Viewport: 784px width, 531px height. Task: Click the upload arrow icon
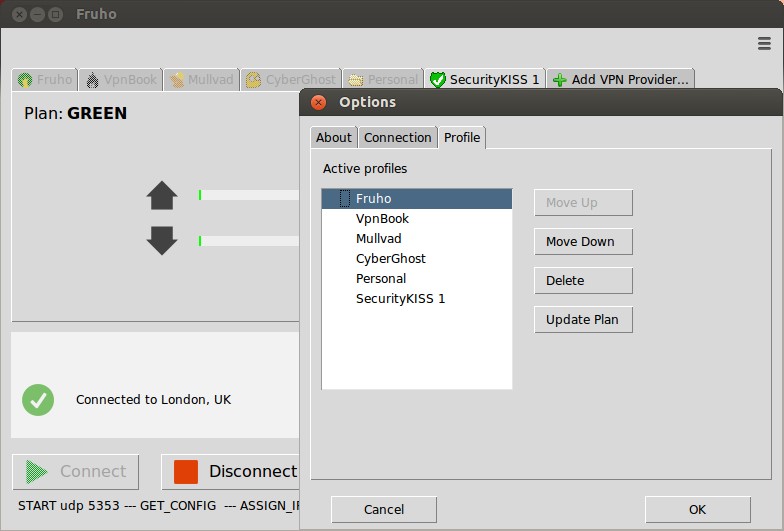point(162,195)
